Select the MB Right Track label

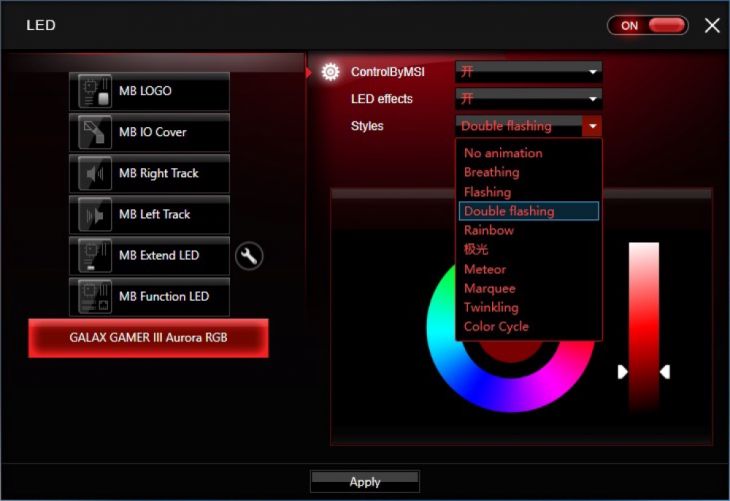(x=159, y=173)
